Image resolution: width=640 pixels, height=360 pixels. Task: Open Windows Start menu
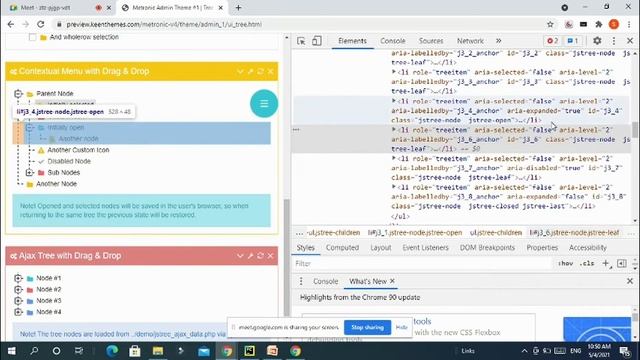(x=11, y=351)
